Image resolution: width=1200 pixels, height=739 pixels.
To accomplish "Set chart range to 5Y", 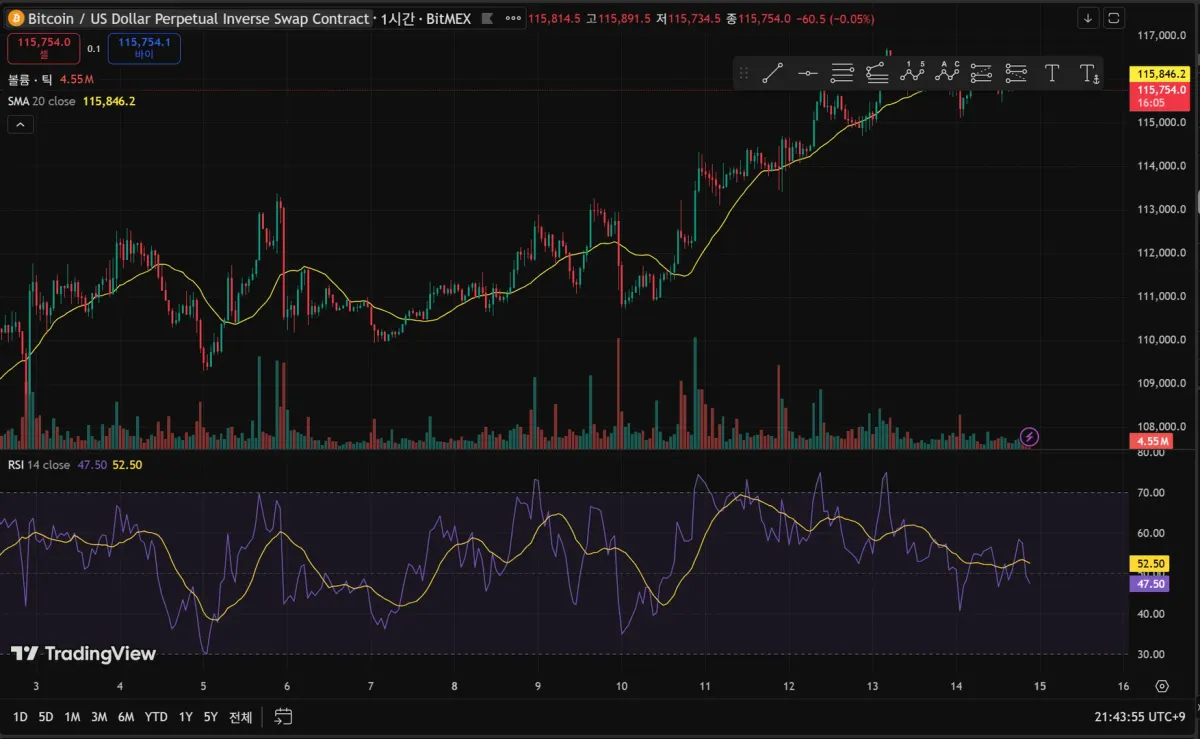I will pos(211,717).
